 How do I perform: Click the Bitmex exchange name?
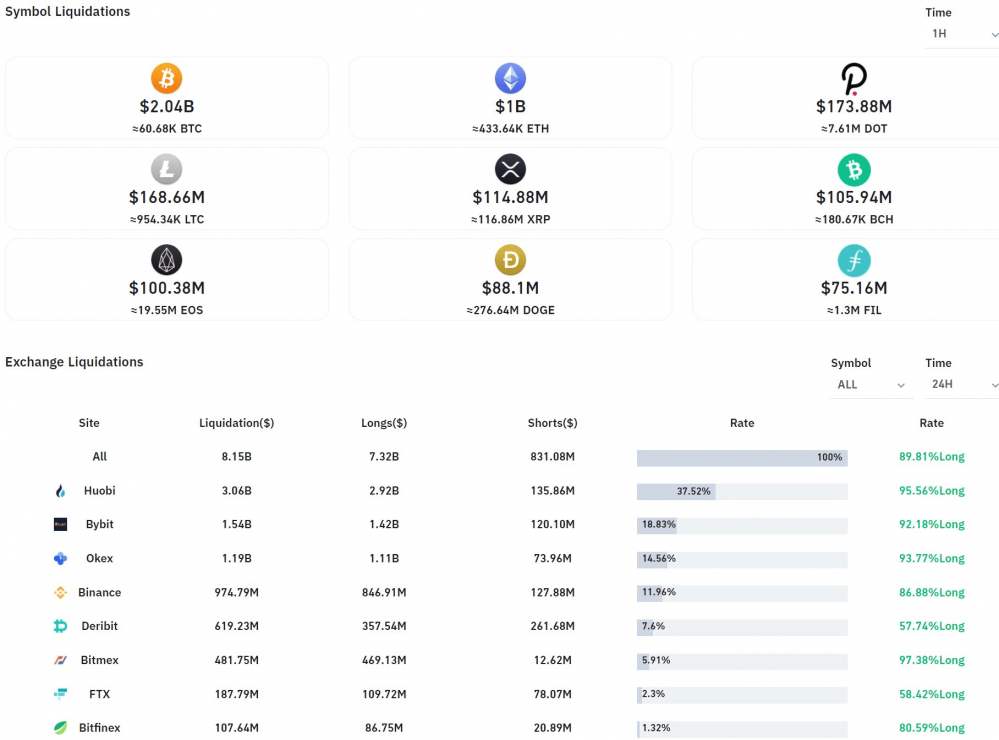coord(100,661)
